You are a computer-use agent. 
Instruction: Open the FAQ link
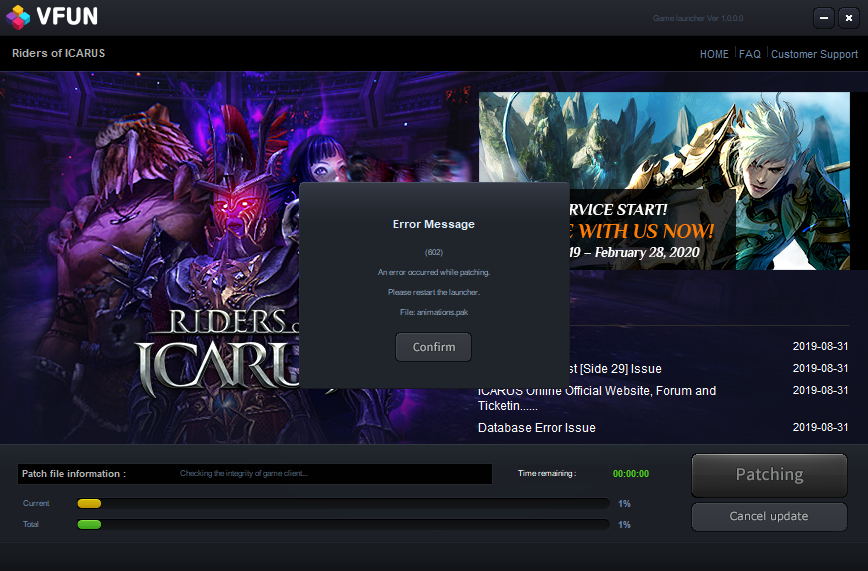click(750, 54)
